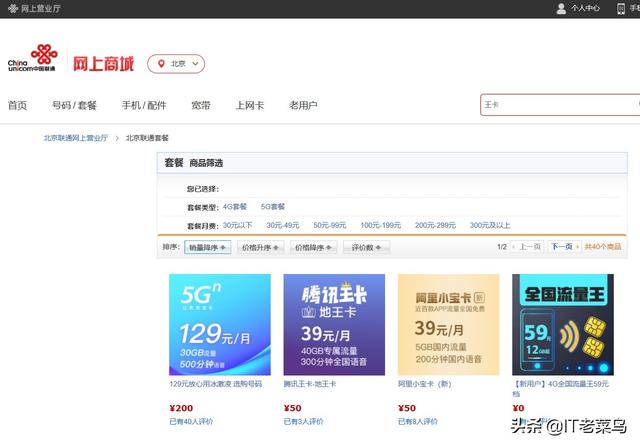Screen dimensions: 640x447
Task: Select the 100元-199元 monthly fee filter
Action: 380,225
